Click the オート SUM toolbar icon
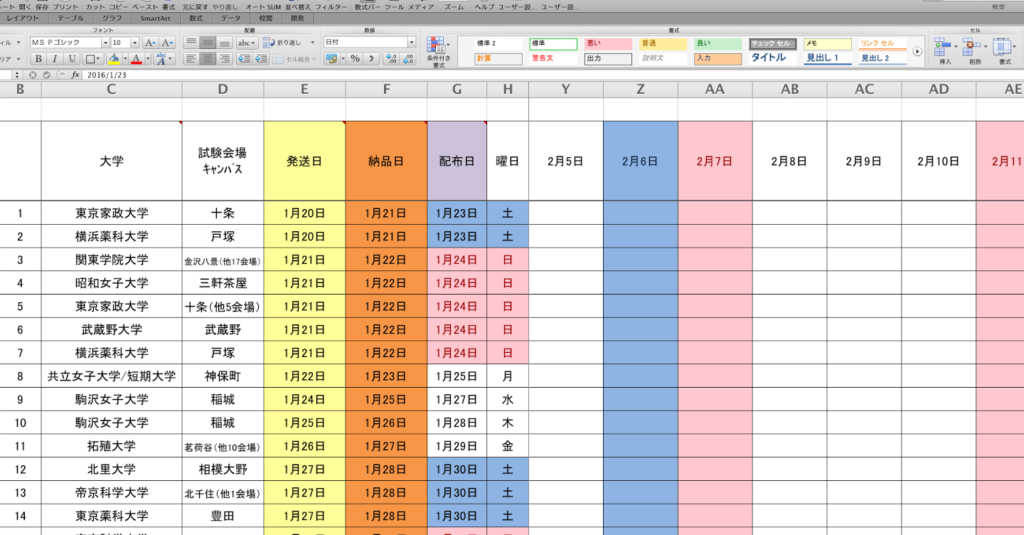 coord(263,7)
